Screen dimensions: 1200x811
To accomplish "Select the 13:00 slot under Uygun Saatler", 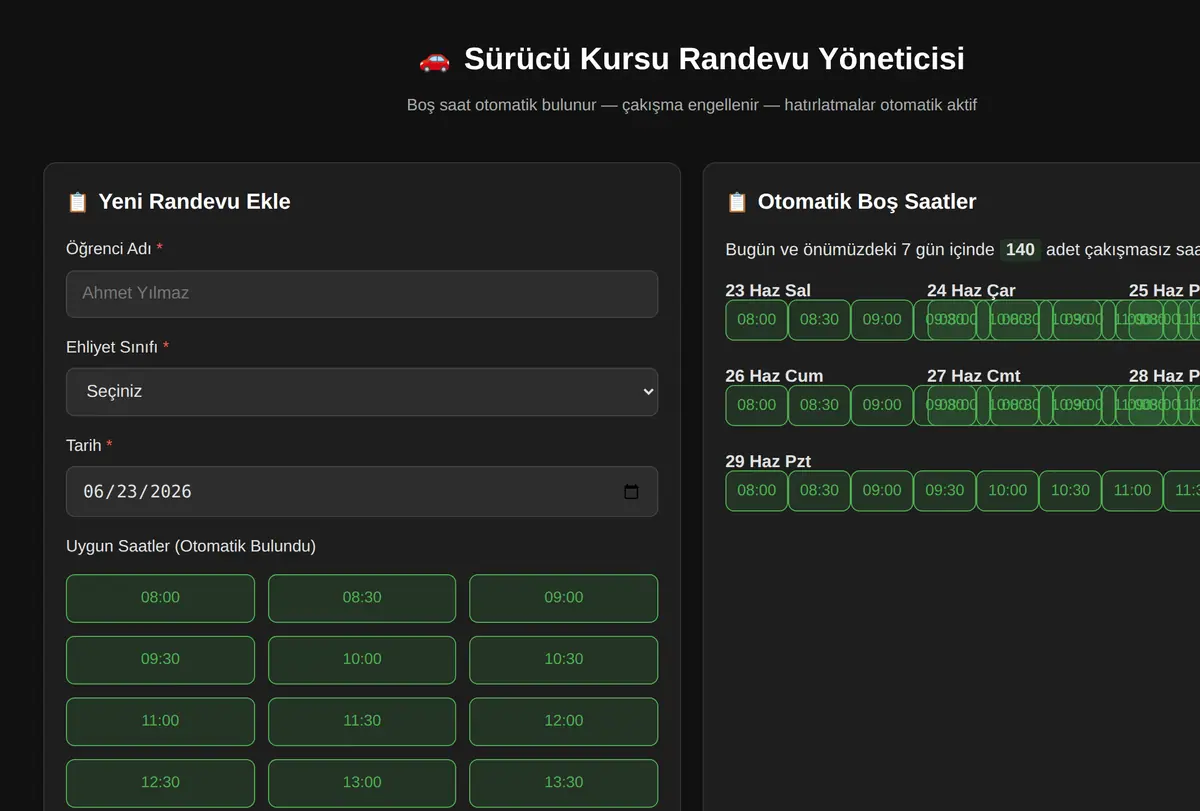I will click(x=362, y=783).
